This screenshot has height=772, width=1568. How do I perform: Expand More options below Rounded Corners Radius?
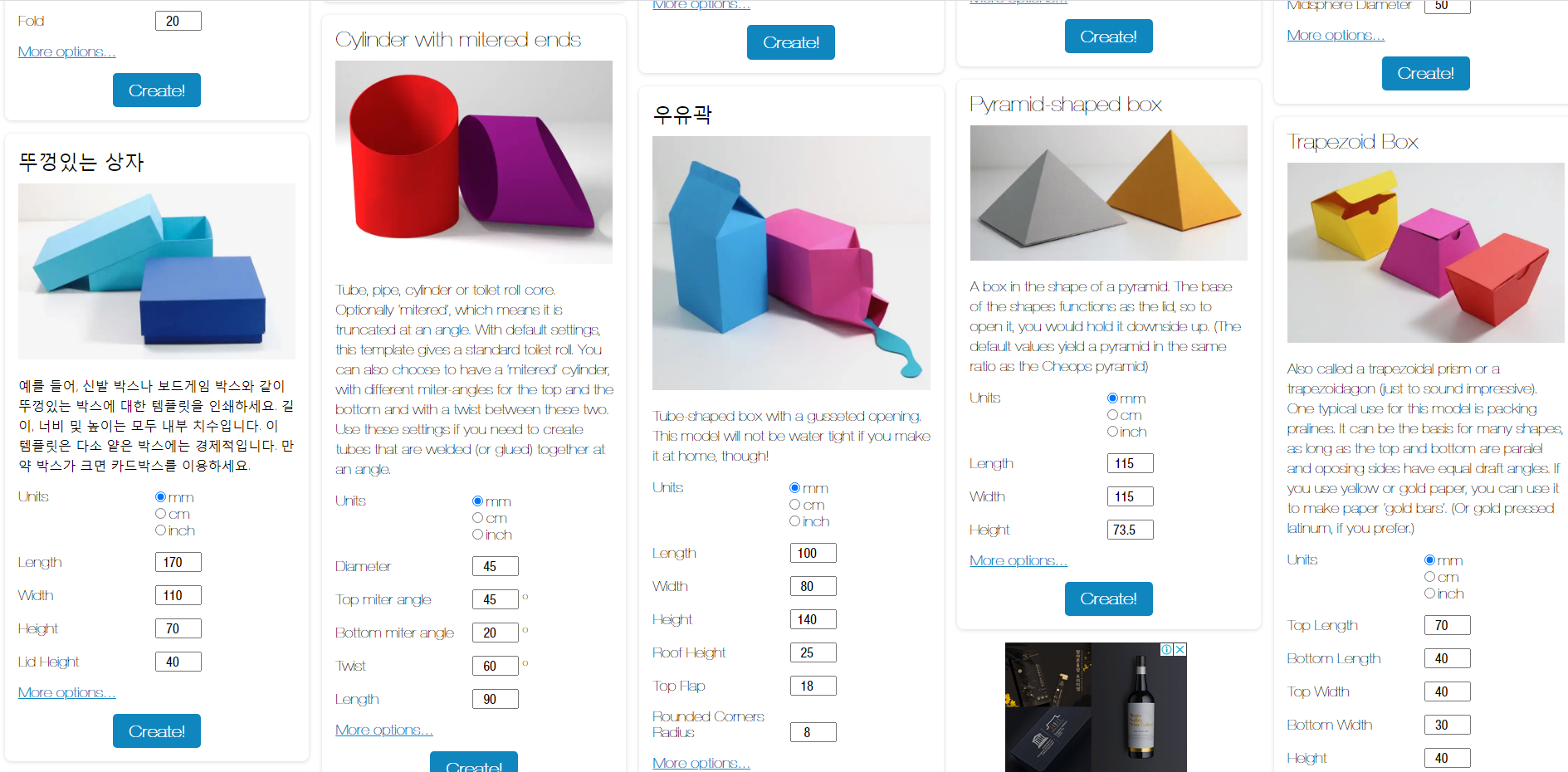[x=701, y=763]
